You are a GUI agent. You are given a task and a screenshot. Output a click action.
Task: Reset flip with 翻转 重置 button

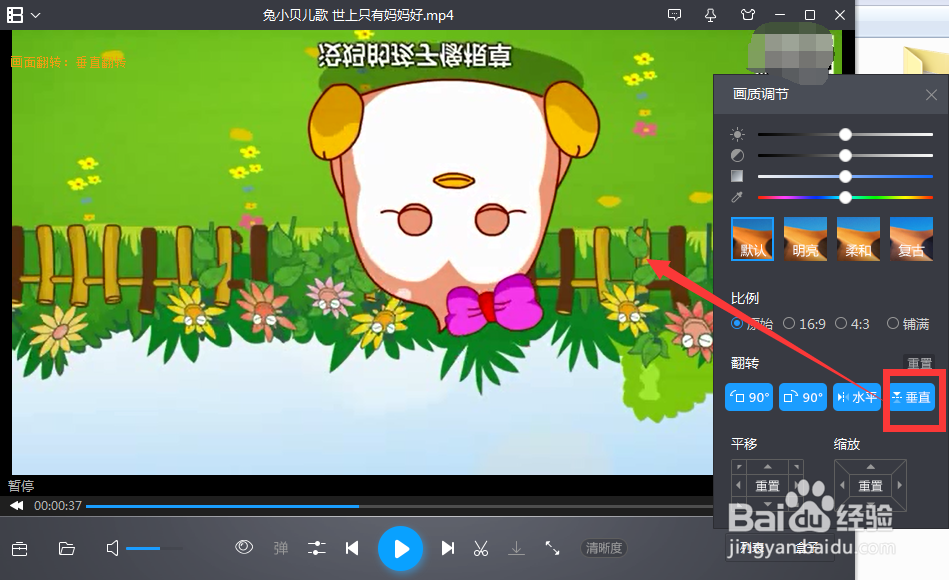tap(919, 363)
